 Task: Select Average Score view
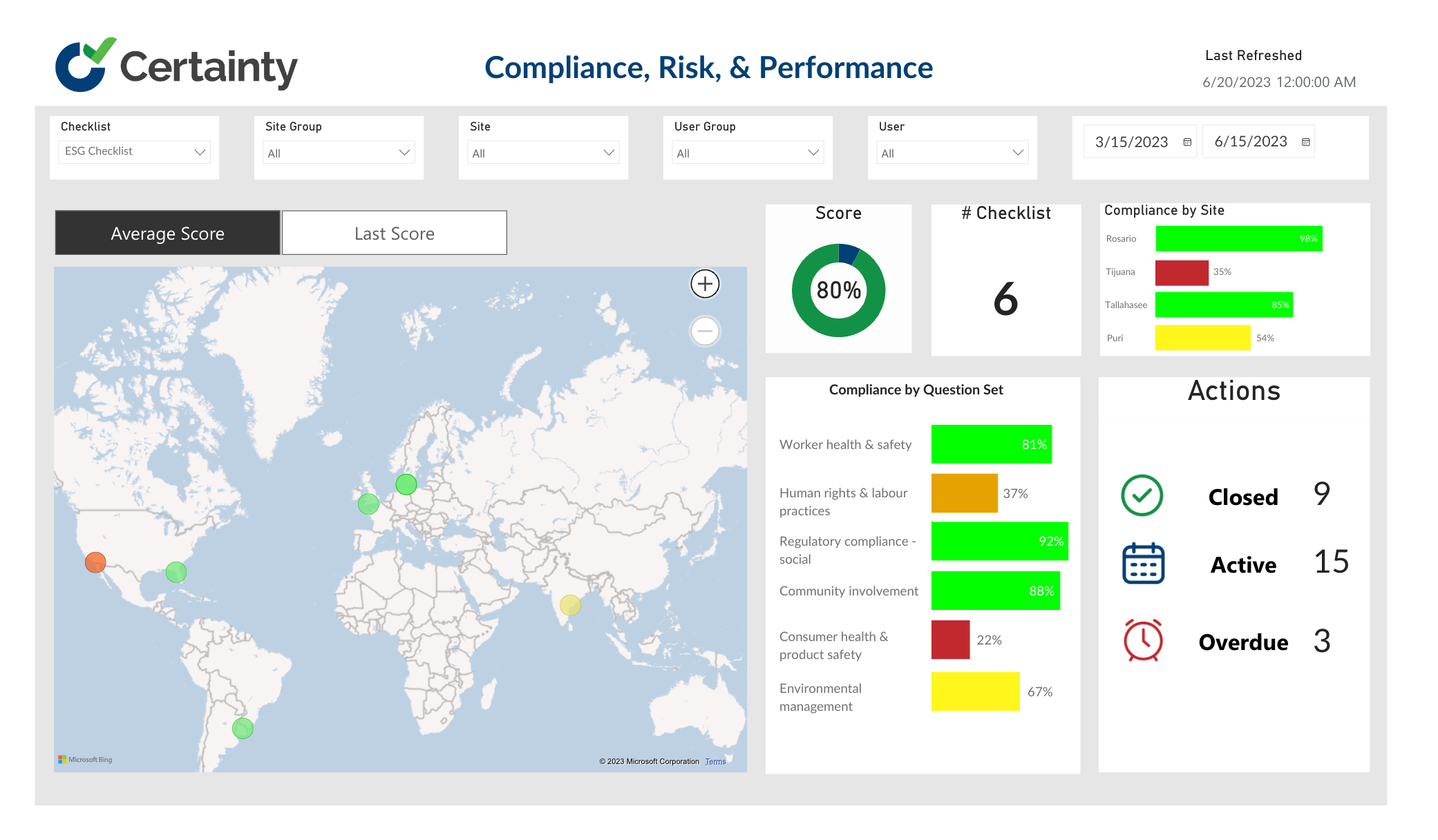167,233
